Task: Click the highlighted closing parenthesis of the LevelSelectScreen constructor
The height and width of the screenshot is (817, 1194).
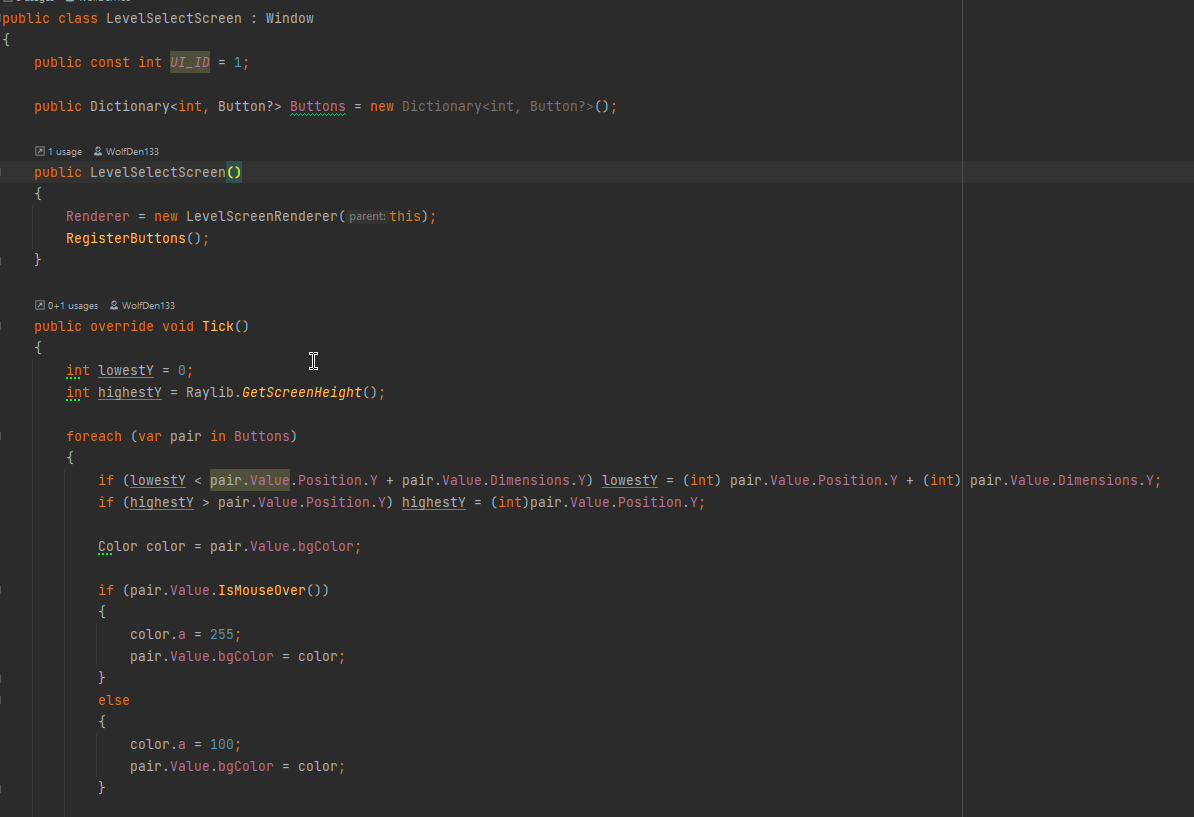Action: pyautogui.click(x=238, y=172)
